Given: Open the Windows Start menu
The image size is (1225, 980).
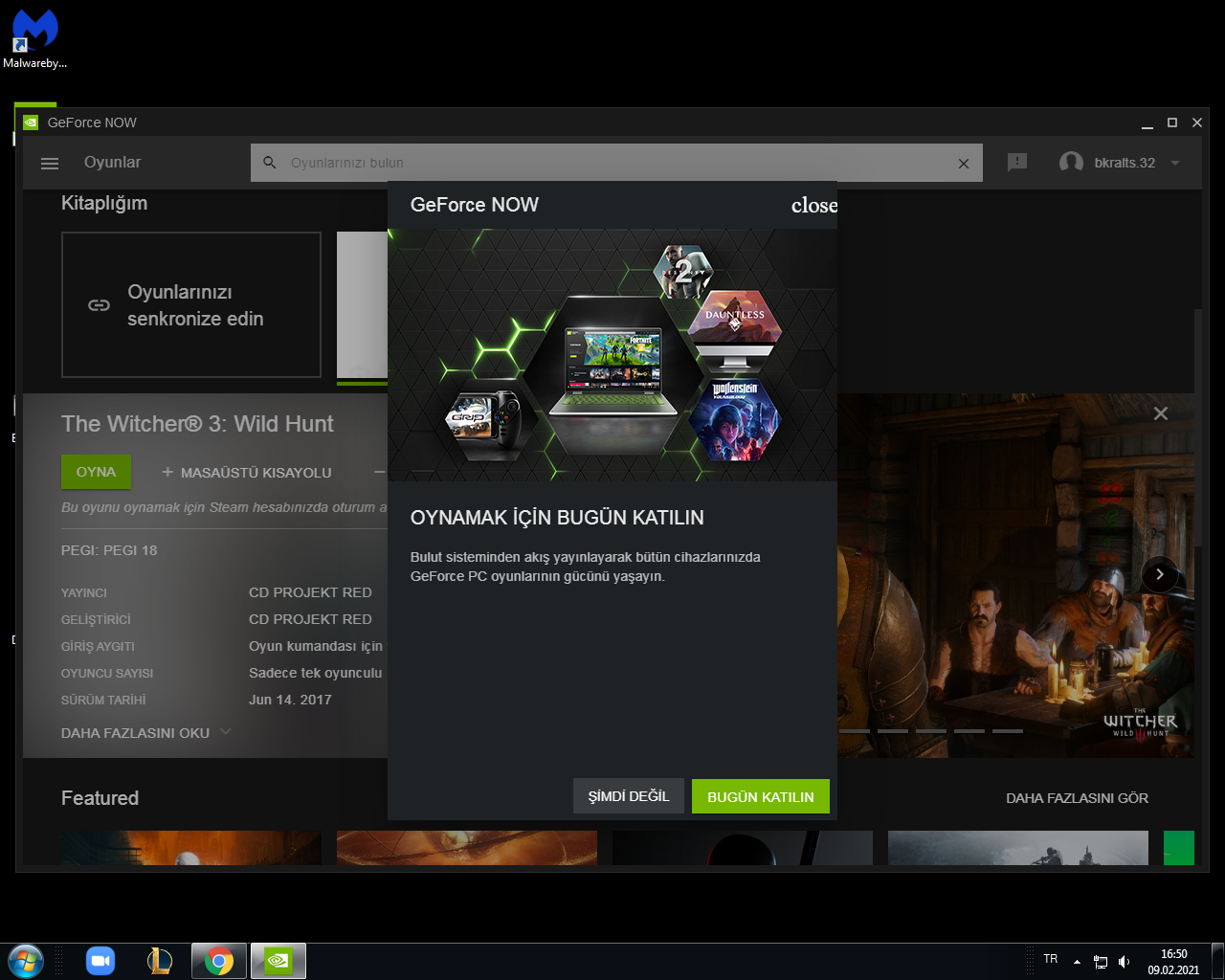Looking at the screenshot, I should pyautogui.click(x=26, y=961).
